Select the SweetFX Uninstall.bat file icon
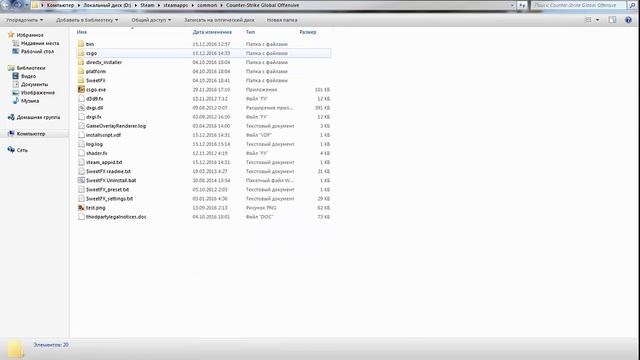 (81, 180)
